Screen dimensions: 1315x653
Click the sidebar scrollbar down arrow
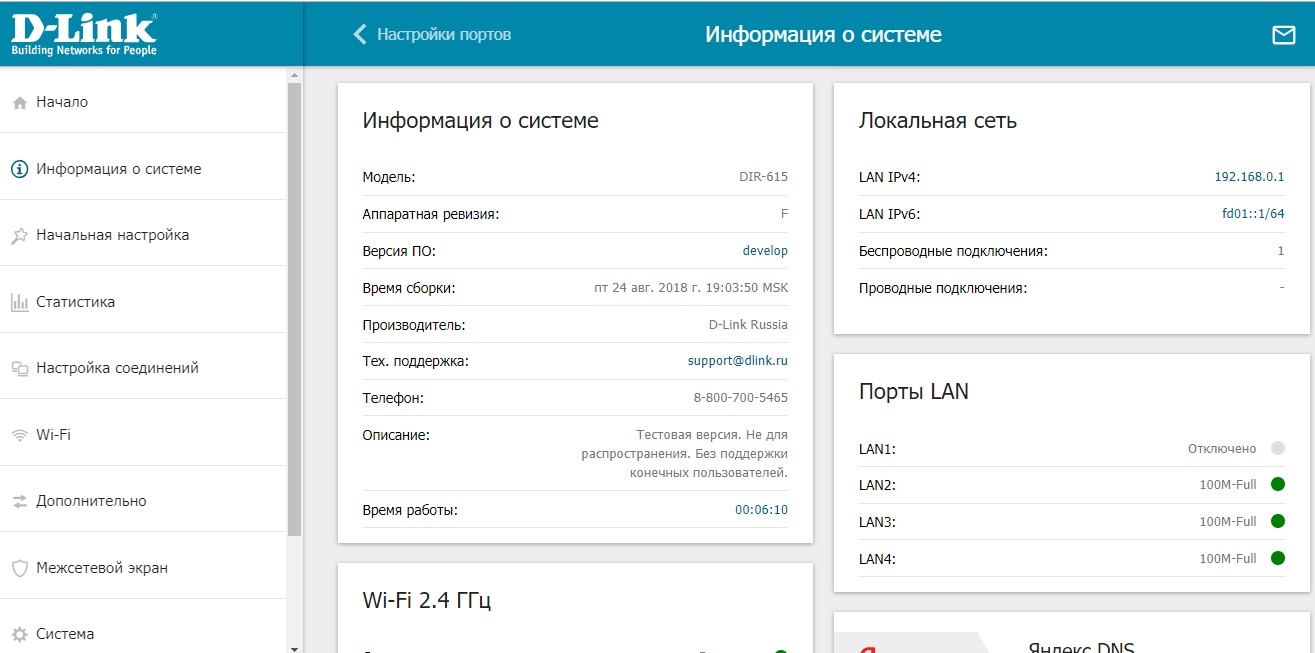[x=294, y=647]
